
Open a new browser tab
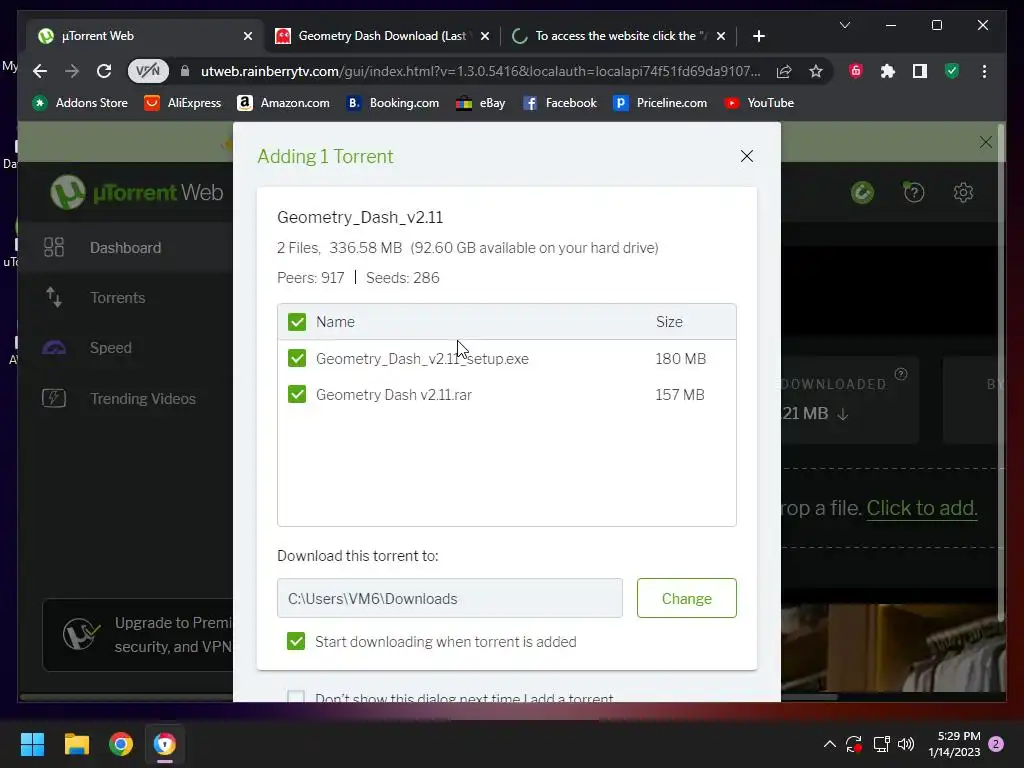click(x=758, y=36)
